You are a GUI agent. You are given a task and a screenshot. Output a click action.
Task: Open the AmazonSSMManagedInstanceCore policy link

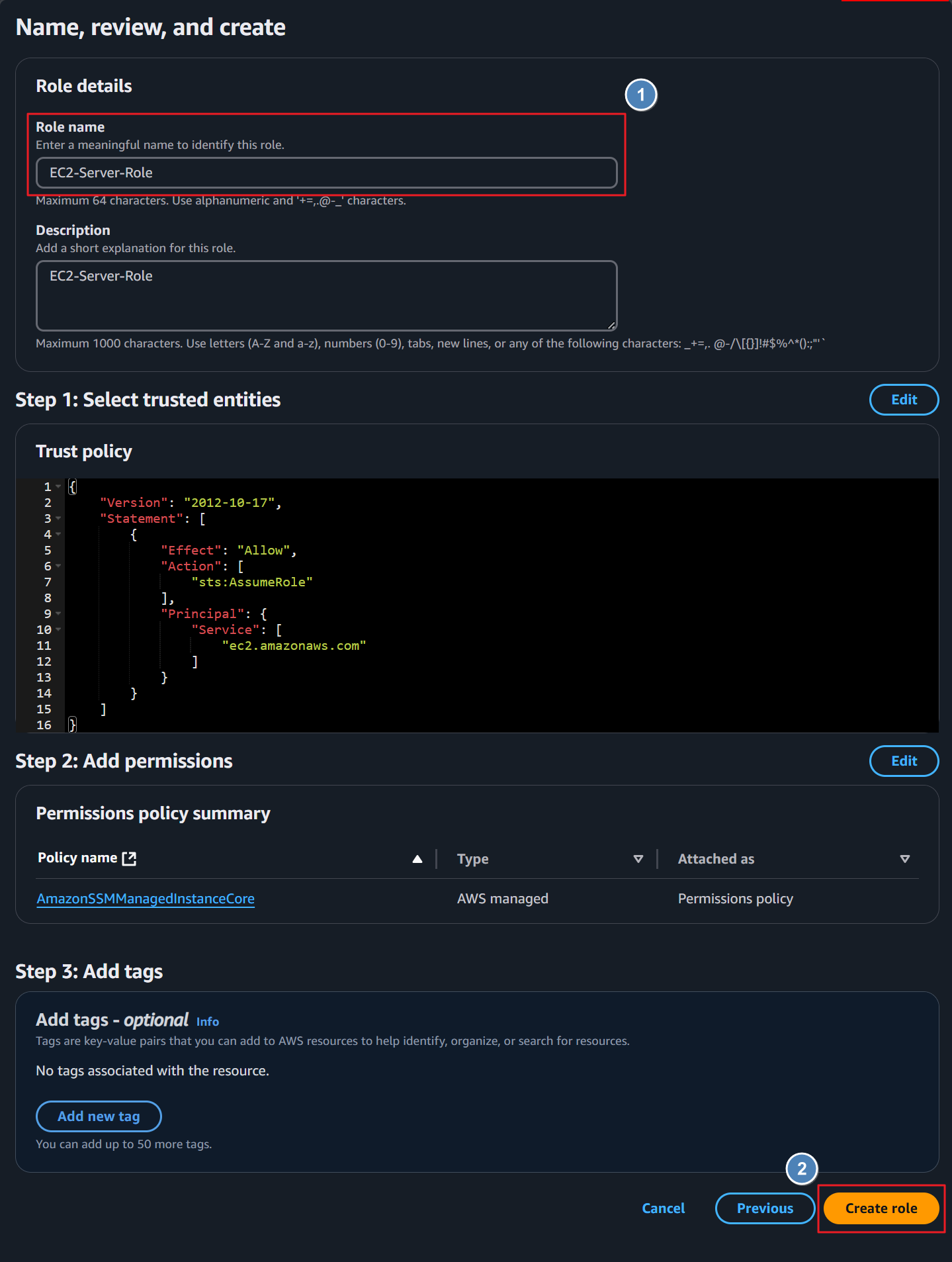pos(146,899)
